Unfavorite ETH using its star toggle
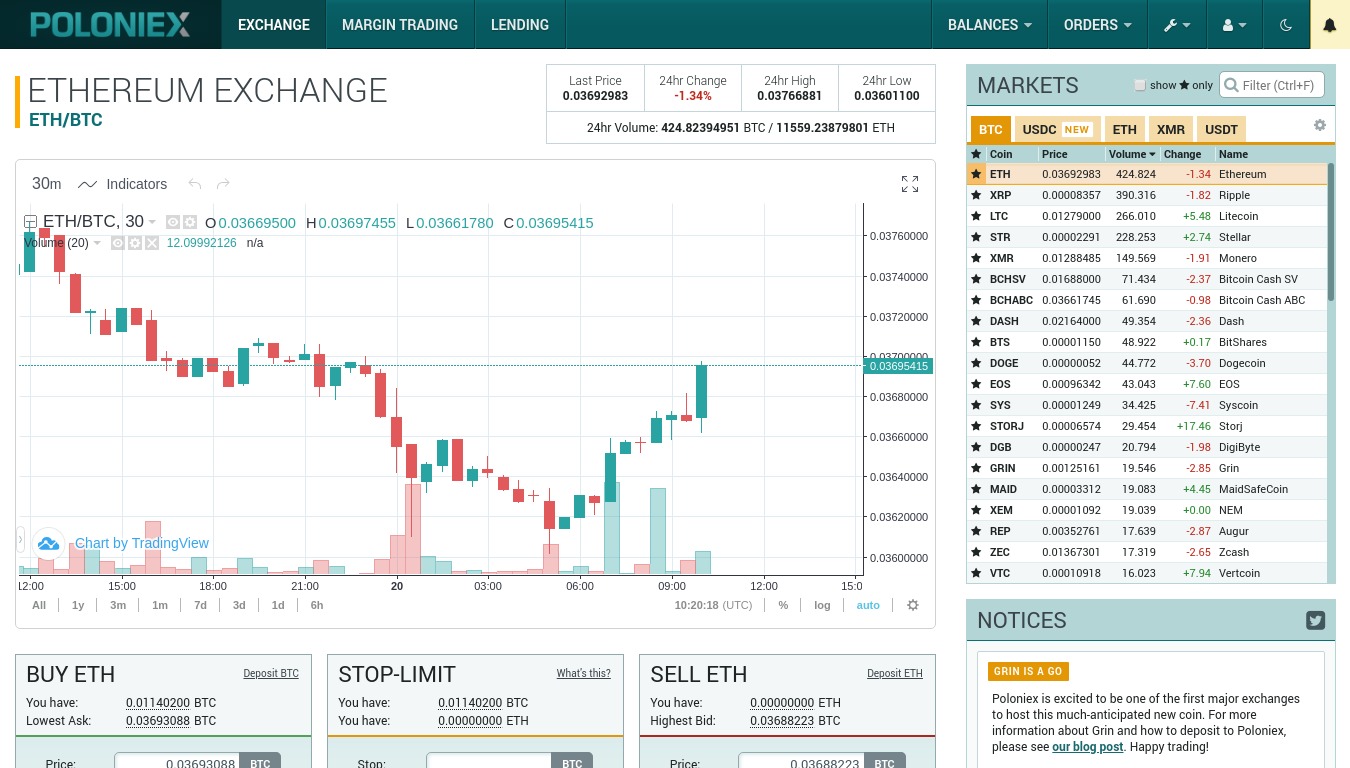Viewport: 1350px width, 768px height. pyautogui.click(x=976, y=174)
